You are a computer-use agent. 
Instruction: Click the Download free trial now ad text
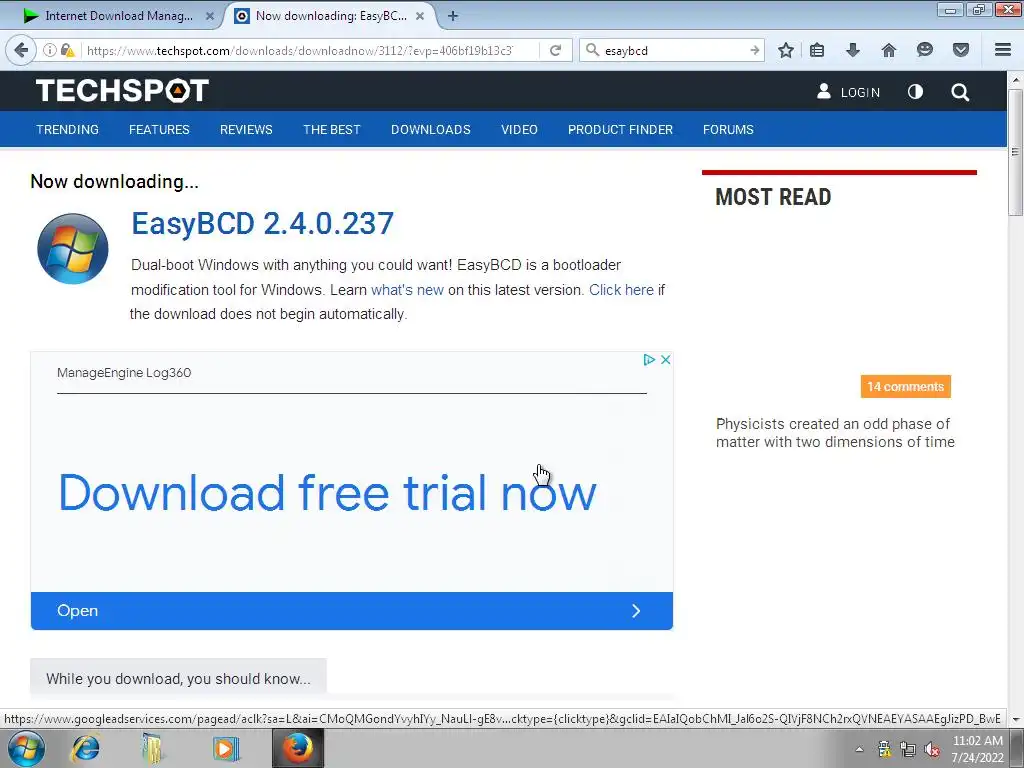click(327, 492)
